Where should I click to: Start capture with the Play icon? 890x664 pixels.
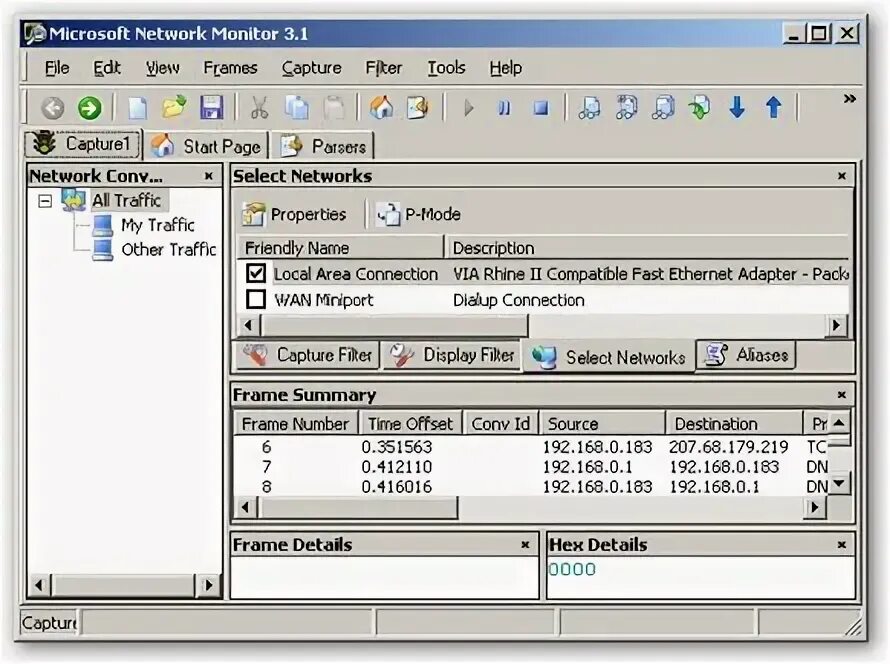point(468,108)
